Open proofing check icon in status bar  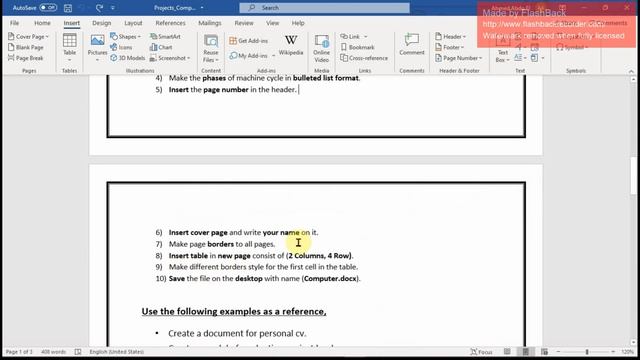[78, 351]
